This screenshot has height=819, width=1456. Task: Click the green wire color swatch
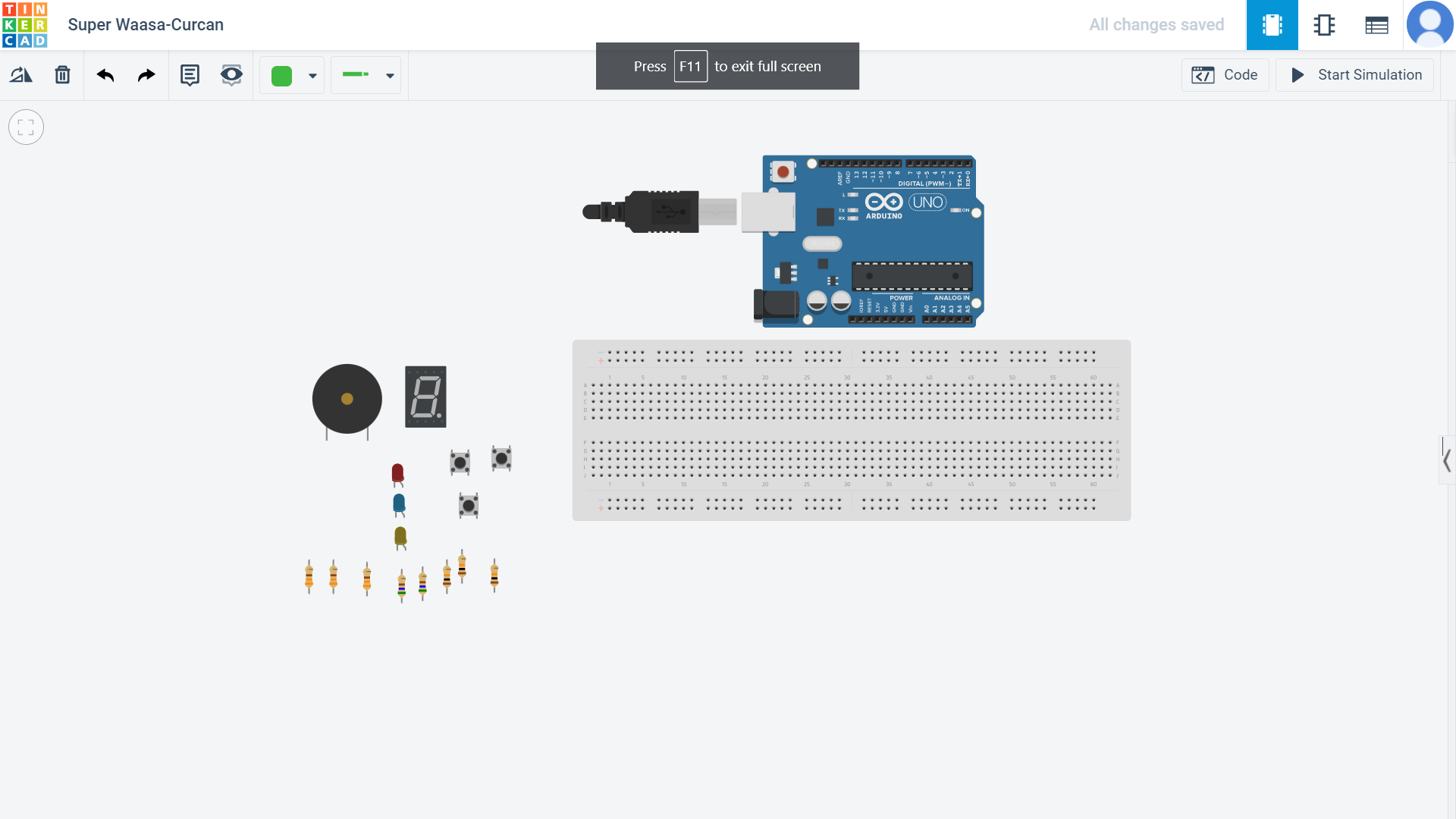(282, 76)
